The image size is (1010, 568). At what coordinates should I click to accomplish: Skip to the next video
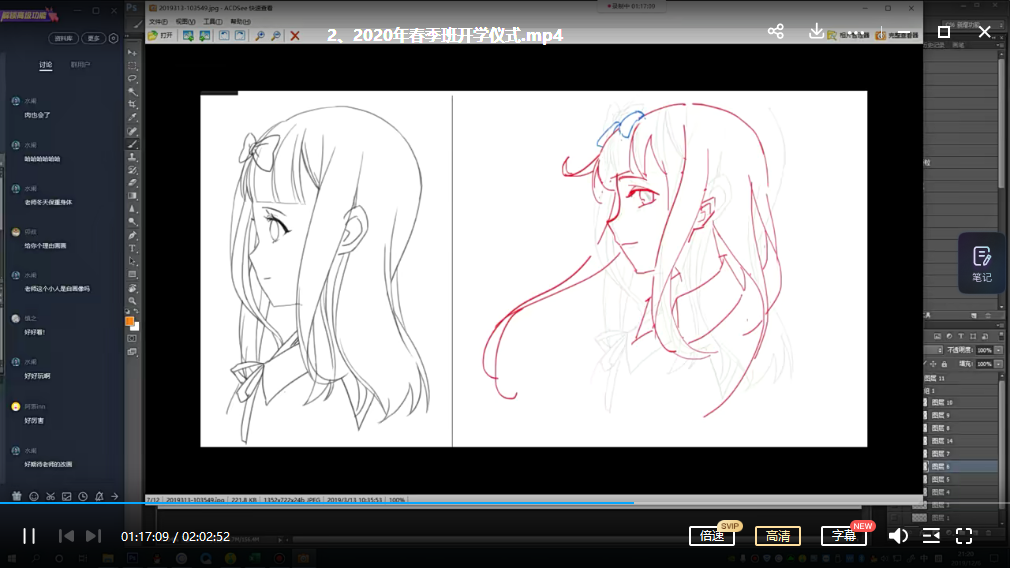click(93, 536)
